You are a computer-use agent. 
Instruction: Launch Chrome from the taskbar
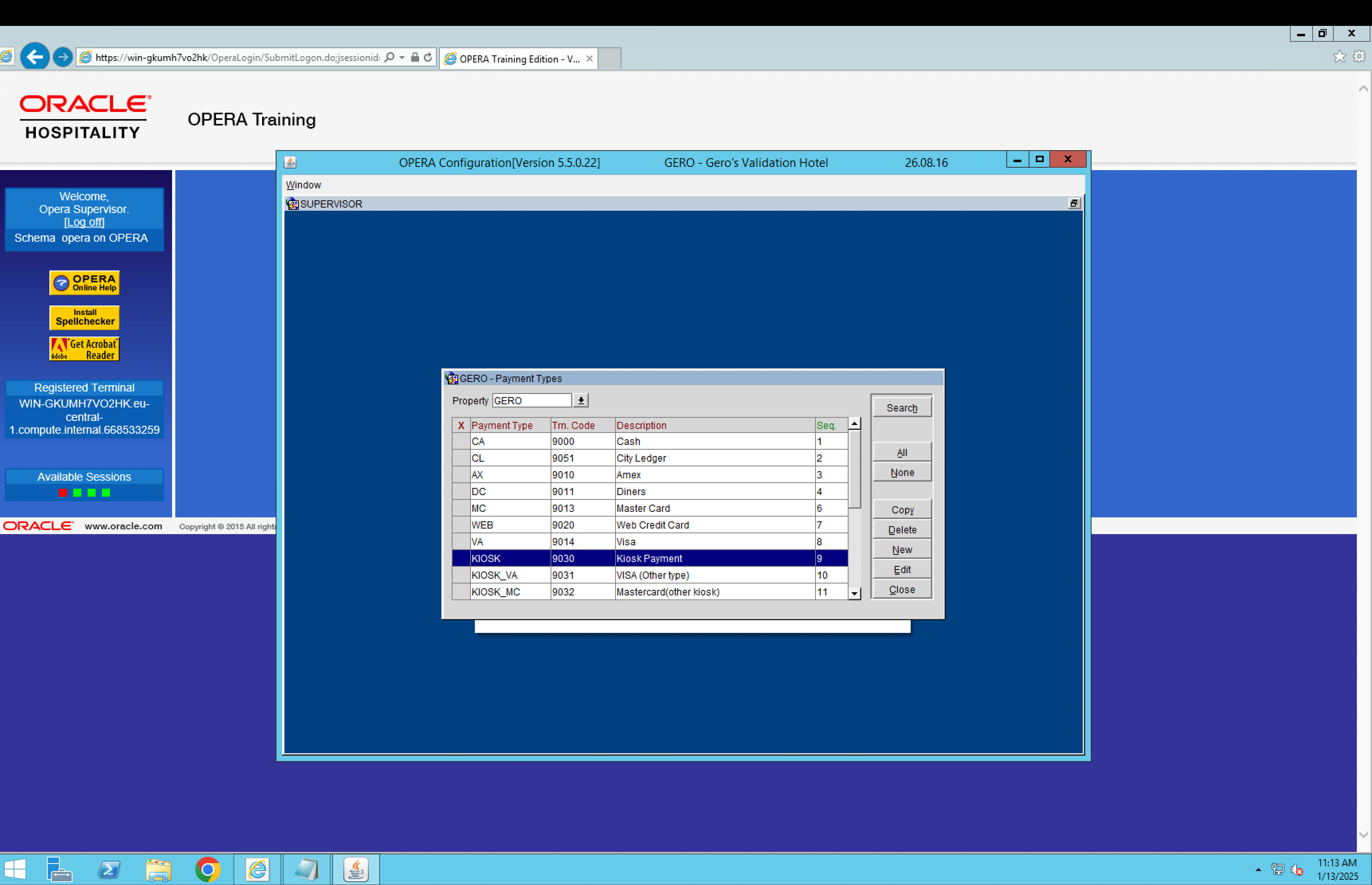208,869
